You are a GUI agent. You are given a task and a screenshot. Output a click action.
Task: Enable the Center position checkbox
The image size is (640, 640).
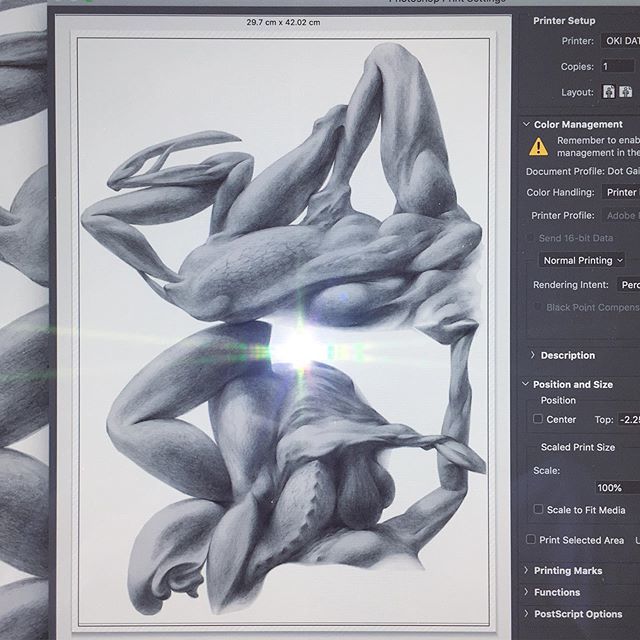[538, 419]
